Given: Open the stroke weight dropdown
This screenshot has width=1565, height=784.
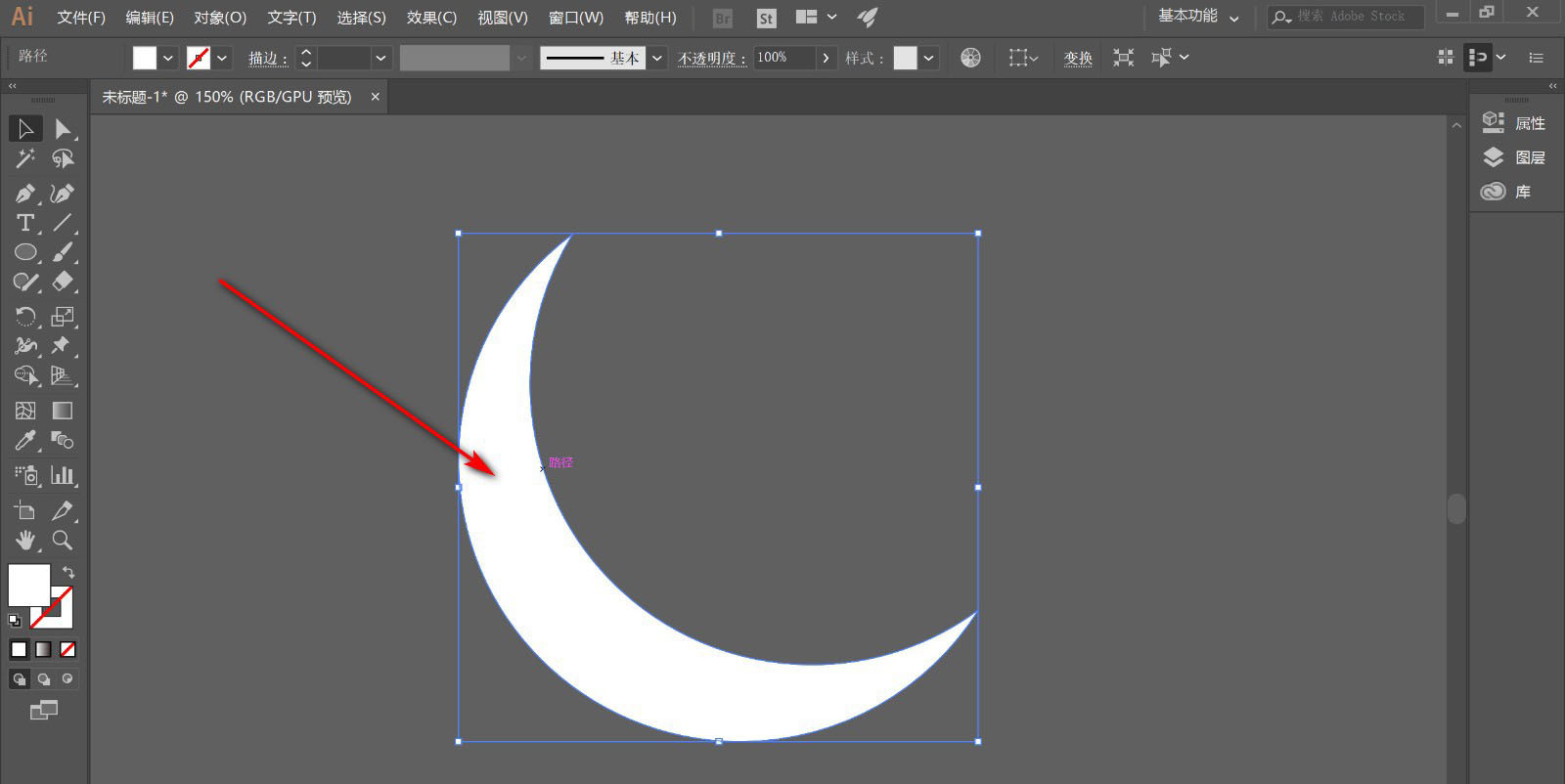Looking at the screenshot, I should click(x=380, y=58).
